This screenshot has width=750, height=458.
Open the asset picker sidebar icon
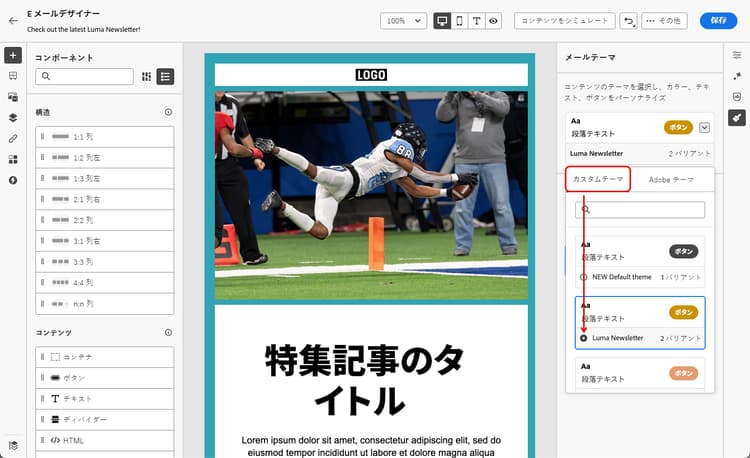13,97
